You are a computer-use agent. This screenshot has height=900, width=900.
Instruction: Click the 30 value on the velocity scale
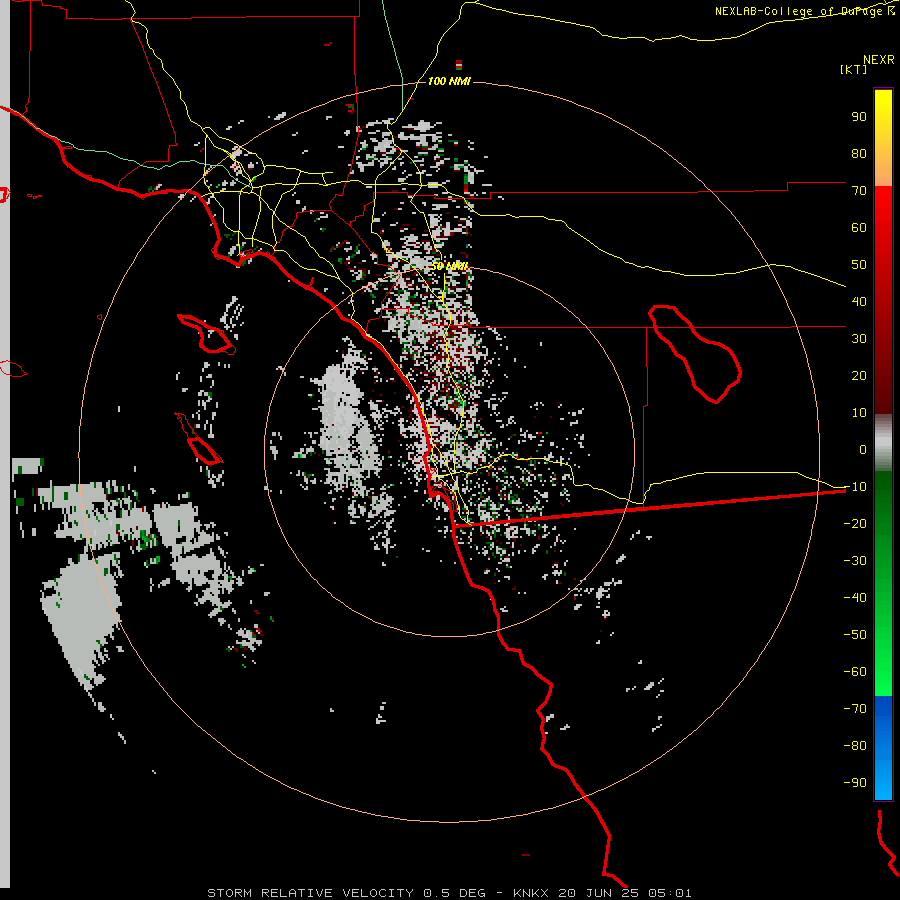click(859, 339)
